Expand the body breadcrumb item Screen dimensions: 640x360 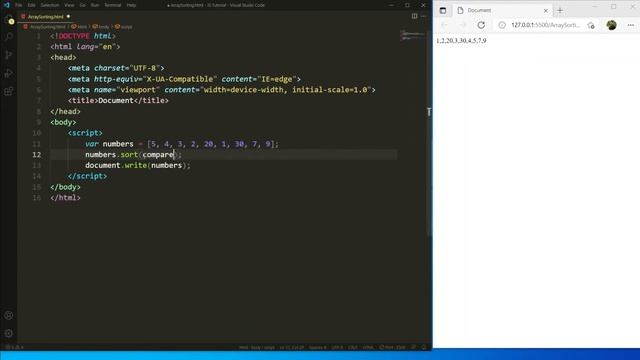pyautogui.click(x=101, y=27)
